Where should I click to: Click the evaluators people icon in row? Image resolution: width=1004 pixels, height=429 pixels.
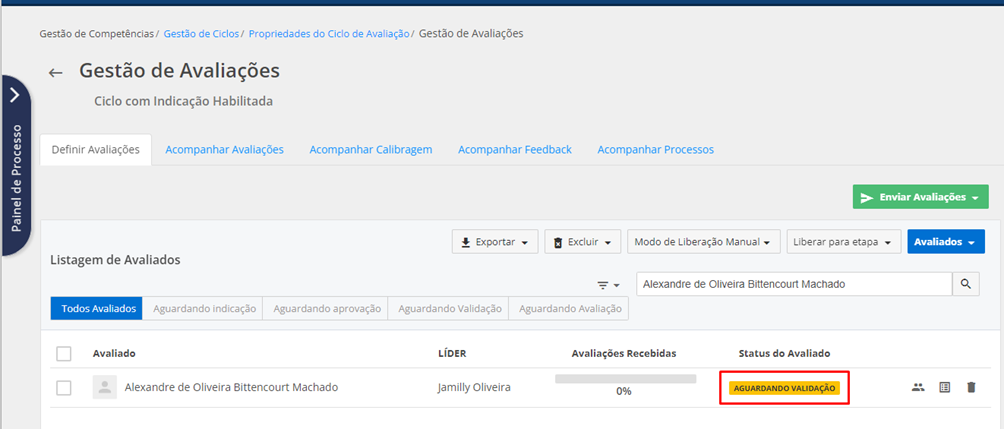[x=918, y=387]
